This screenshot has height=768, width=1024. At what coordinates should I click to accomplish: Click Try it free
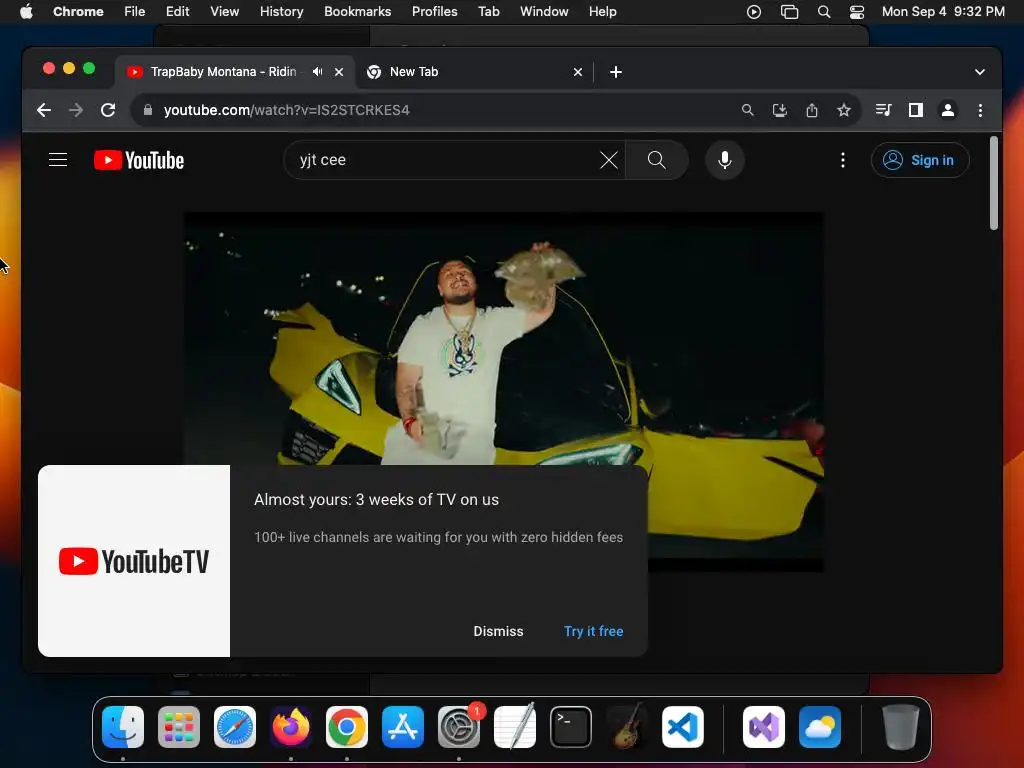pos(594,632)
